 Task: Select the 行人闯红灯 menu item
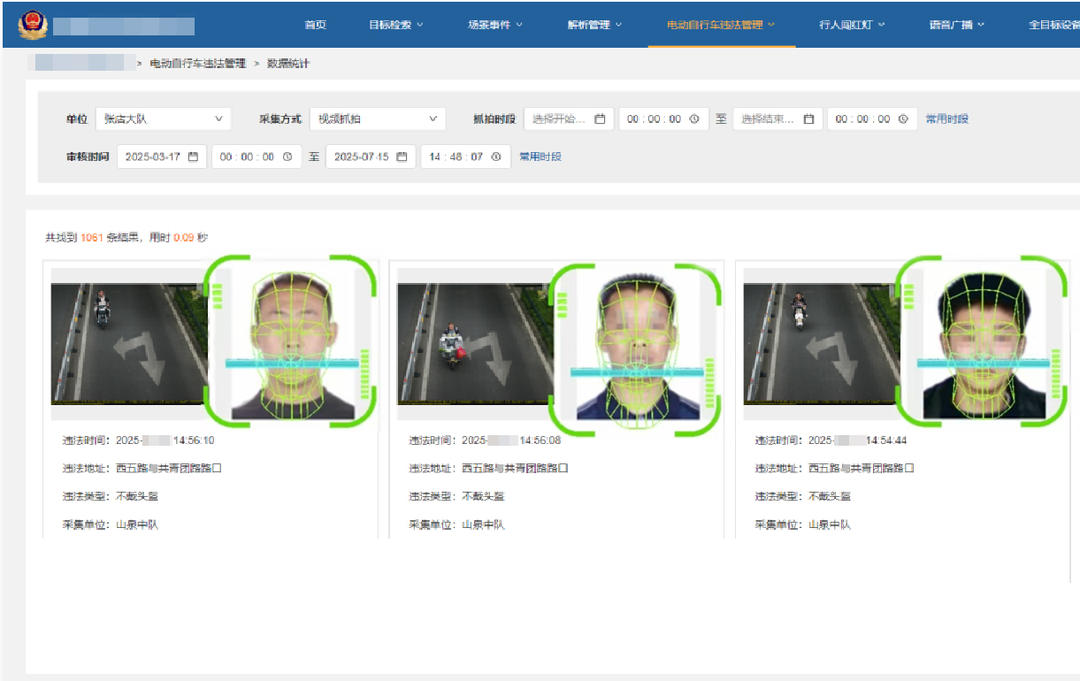[852, 25]
